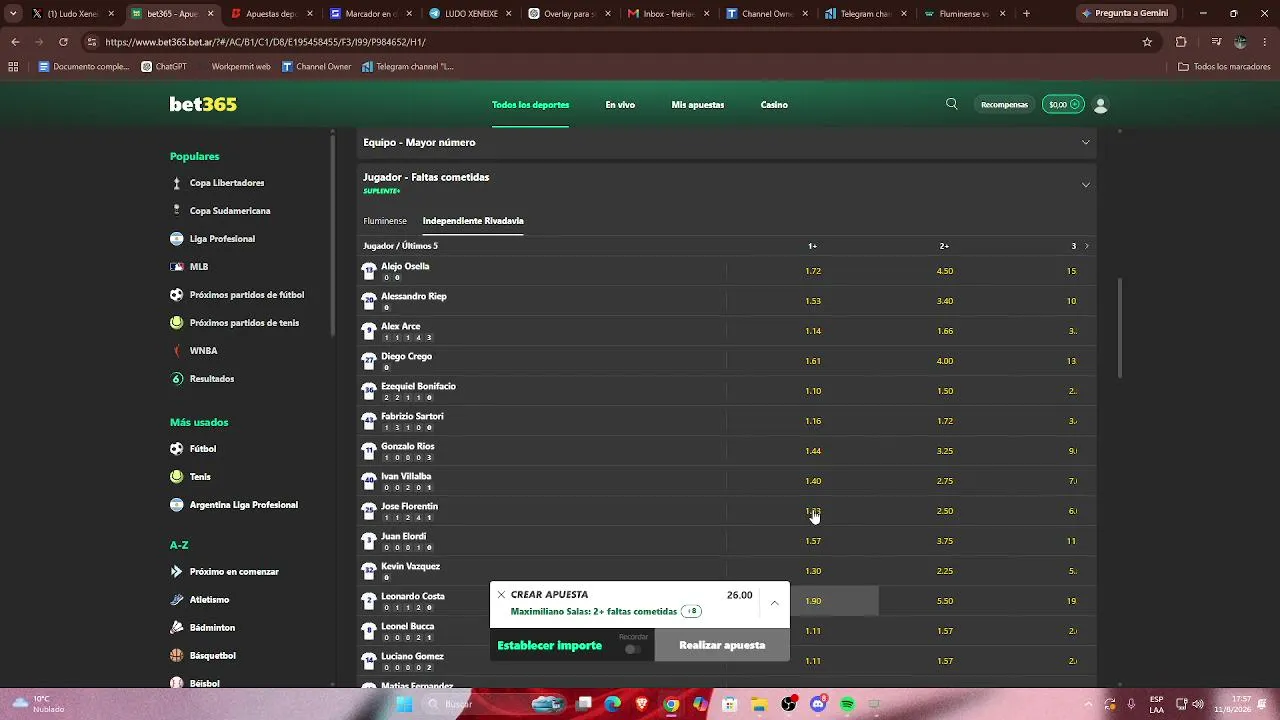Image resolution: width=1280 pixels, height=720 pixels.
Task: Click the main page vertical scrollbar
Action: [1119, 330]
